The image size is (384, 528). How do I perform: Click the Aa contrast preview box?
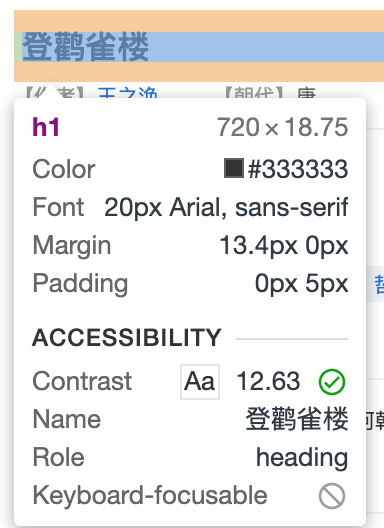(x=200, y=382)
